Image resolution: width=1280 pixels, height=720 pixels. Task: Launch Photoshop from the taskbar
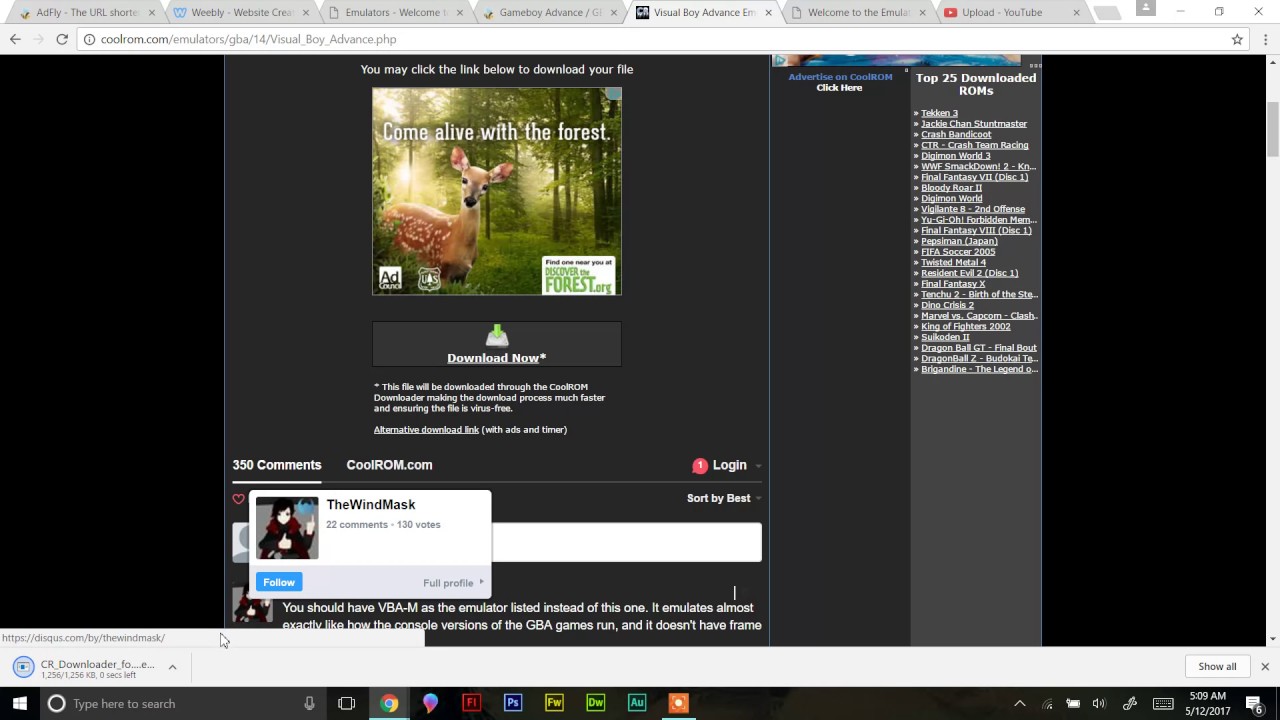(x=513, y=703)
